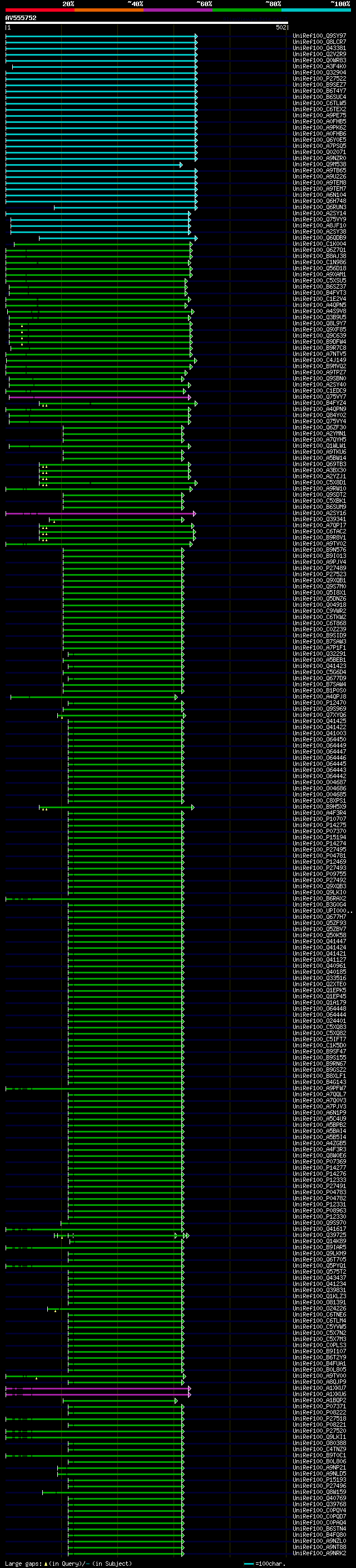The image size is (356, 1568).
Task: Click UniRef100_B4FVT3 label
Action: click(319, 293)
